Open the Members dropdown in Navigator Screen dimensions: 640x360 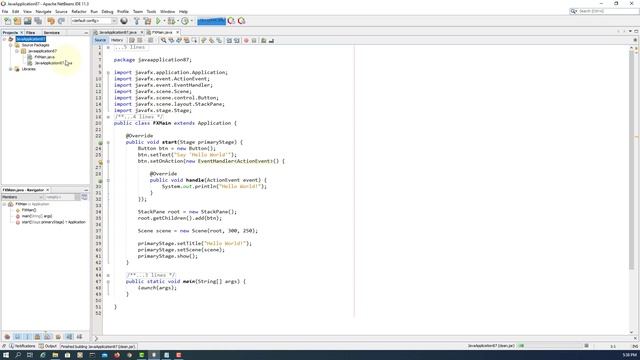click(x=22, y=197)
